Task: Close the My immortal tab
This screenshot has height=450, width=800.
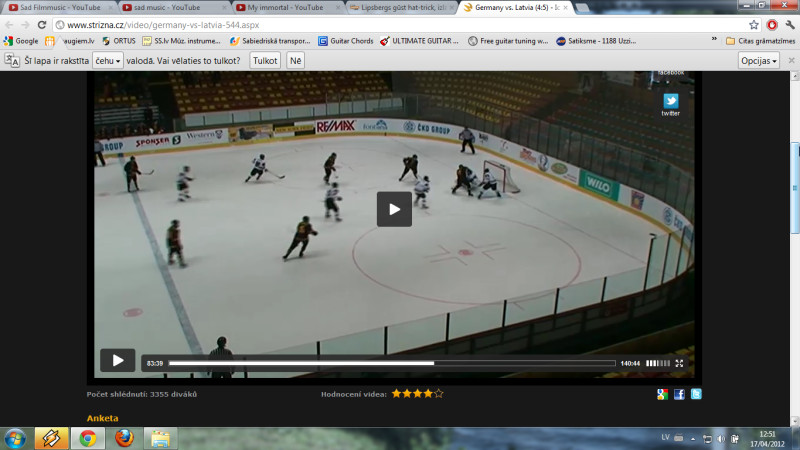Action: (x=337, y=8)
